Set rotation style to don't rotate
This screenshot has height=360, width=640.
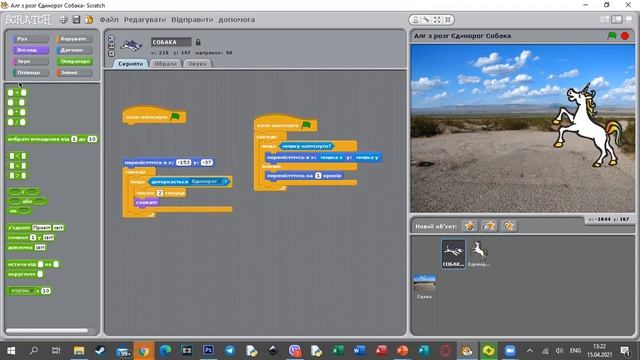111,53
